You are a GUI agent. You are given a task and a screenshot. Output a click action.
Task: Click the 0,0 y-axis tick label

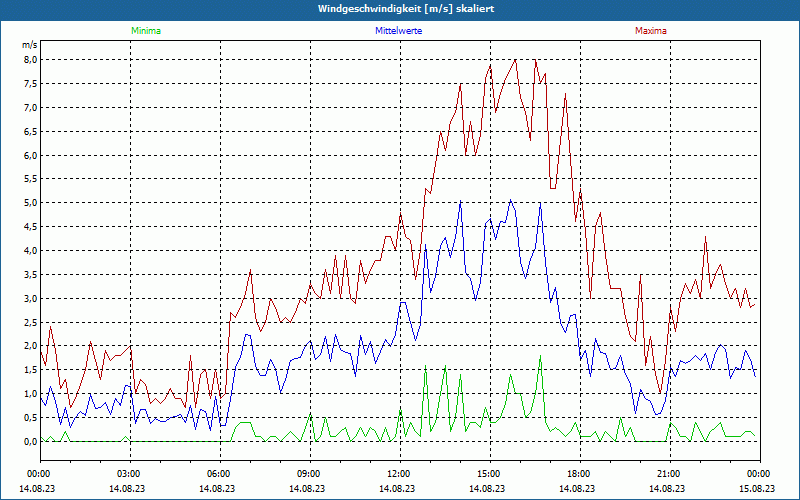click(x=29, y=442)
